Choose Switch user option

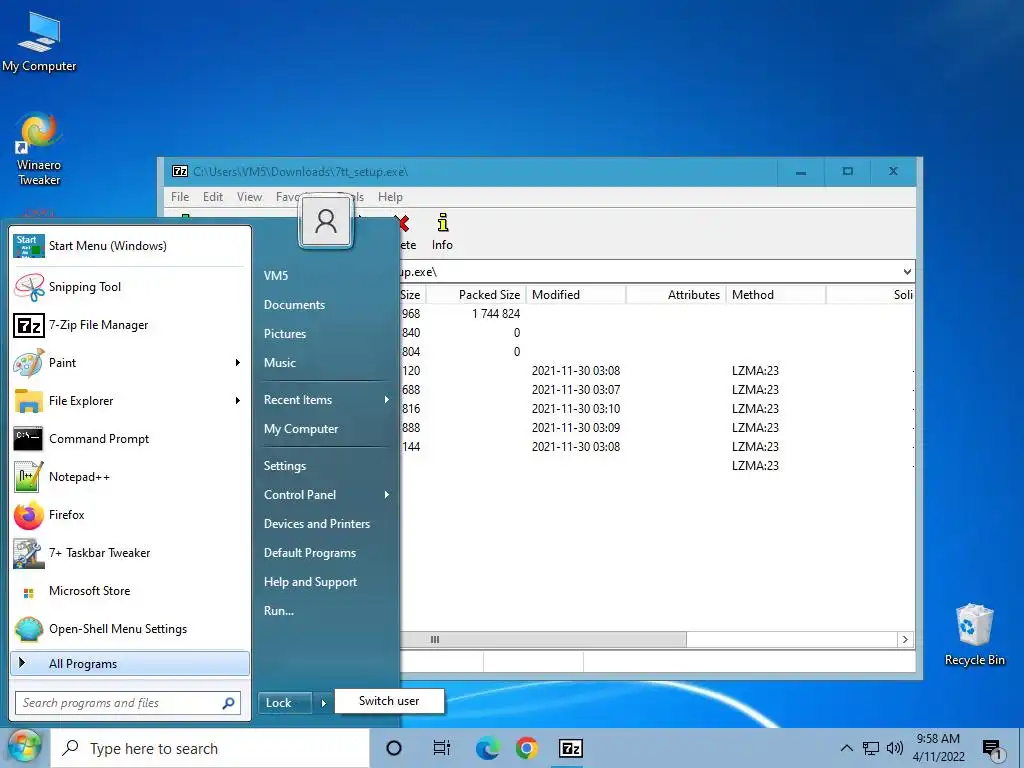pyautogui.click(x=389, y=701)
